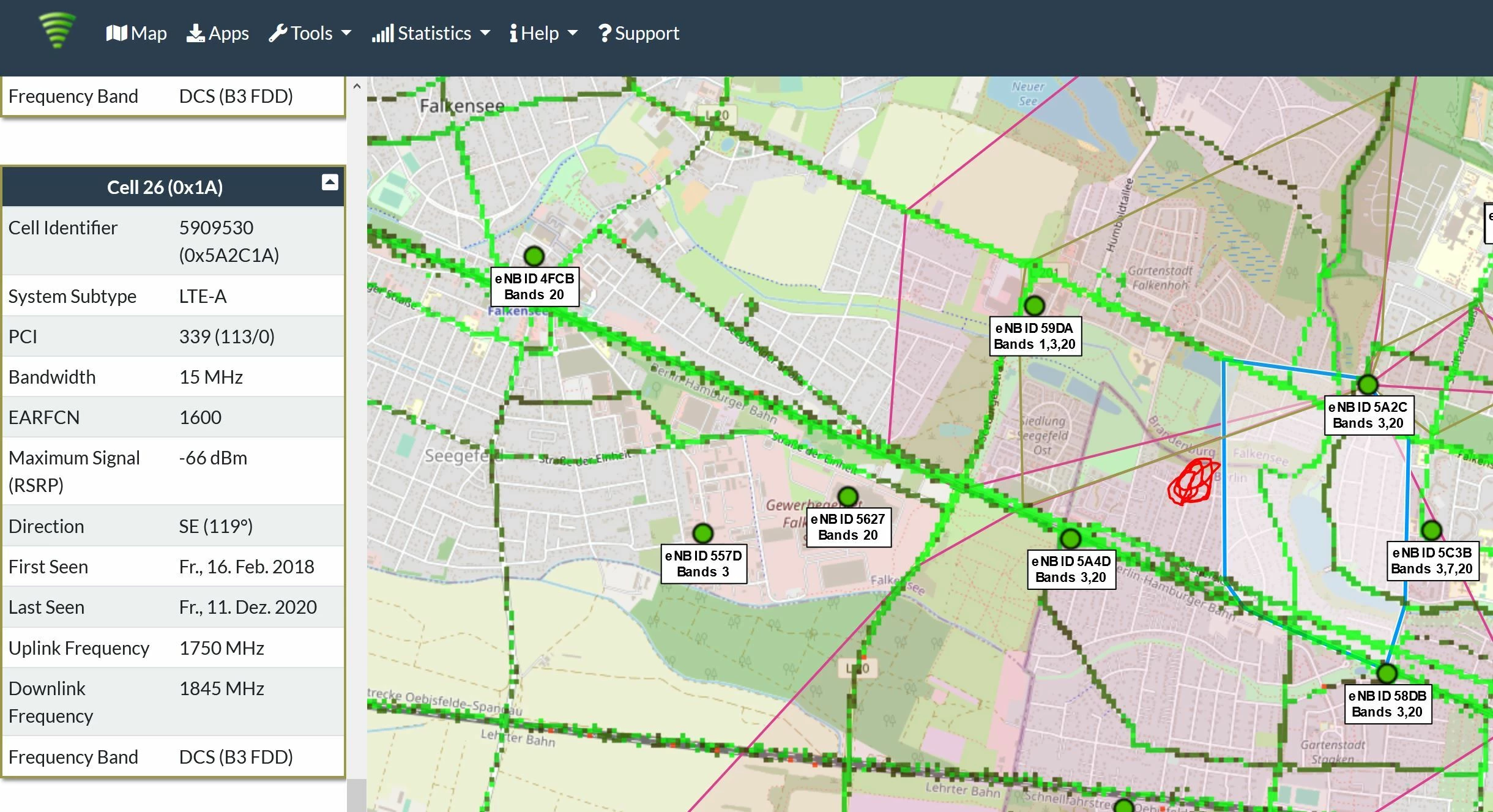1493x812 pixels.
Task: Click the Cell 26 (0x1A) header
Action: click(x=165, y=187)
